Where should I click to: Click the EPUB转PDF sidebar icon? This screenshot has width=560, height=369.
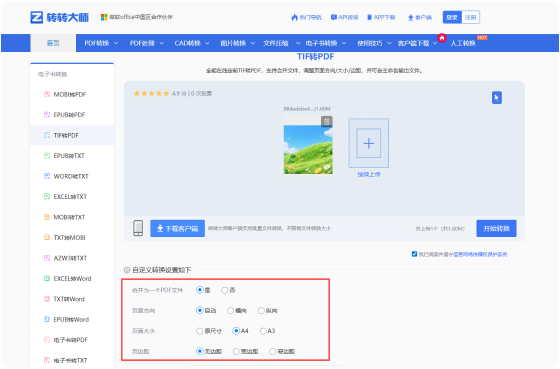pos(47,115)
